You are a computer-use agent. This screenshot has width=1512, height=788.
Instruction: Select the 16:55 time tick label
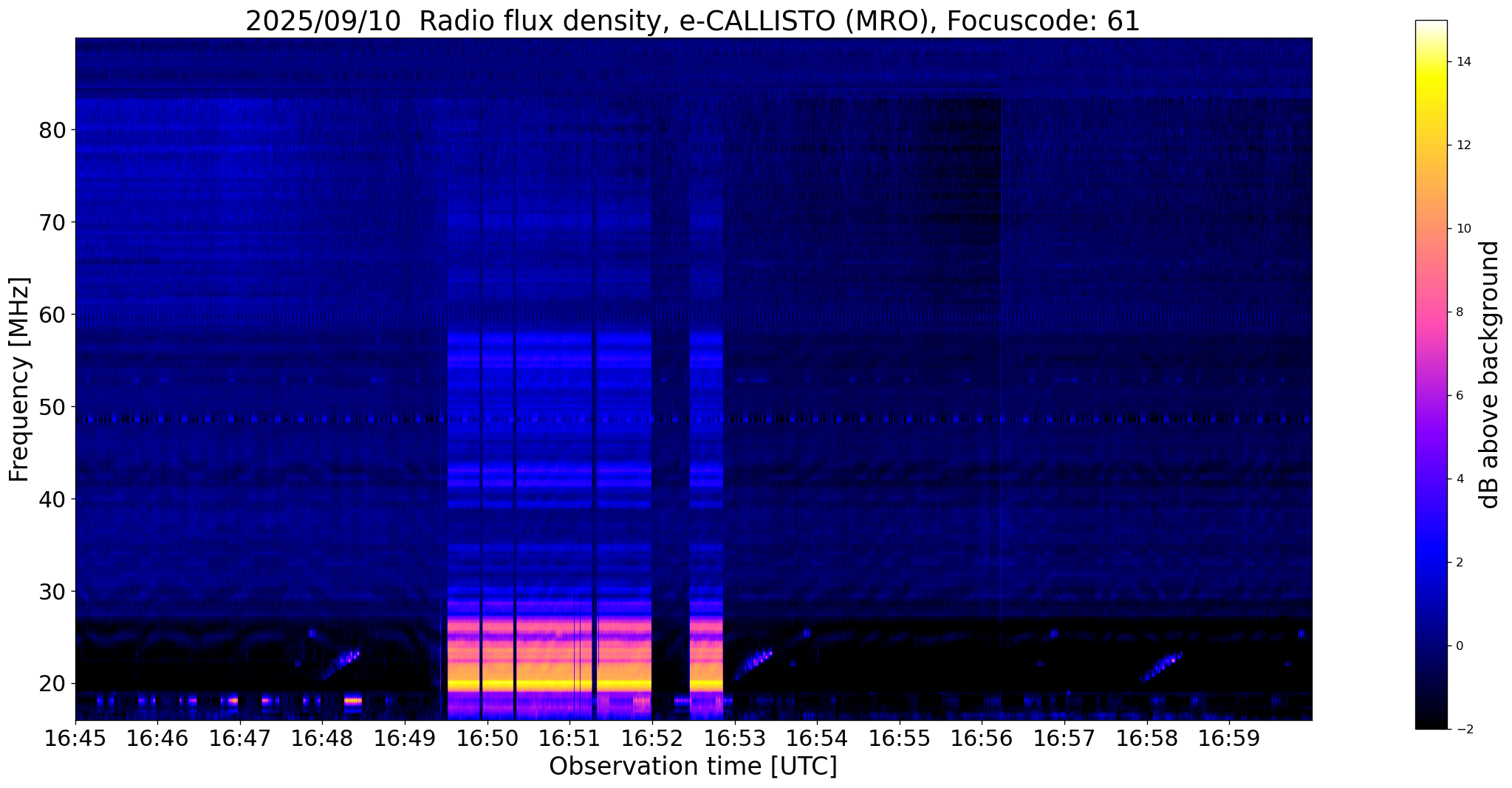900,739
